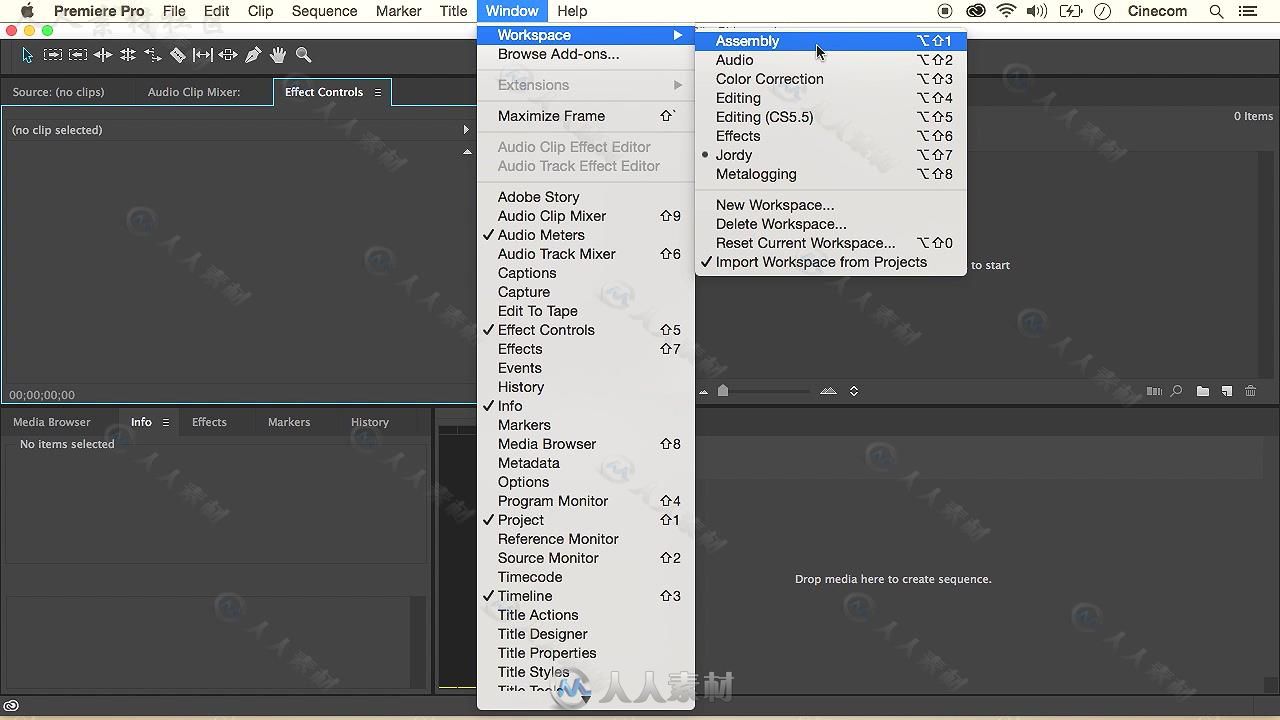Choose the Assembly workspace
This screenshot has width=1280, height=720.
point(831,41)
